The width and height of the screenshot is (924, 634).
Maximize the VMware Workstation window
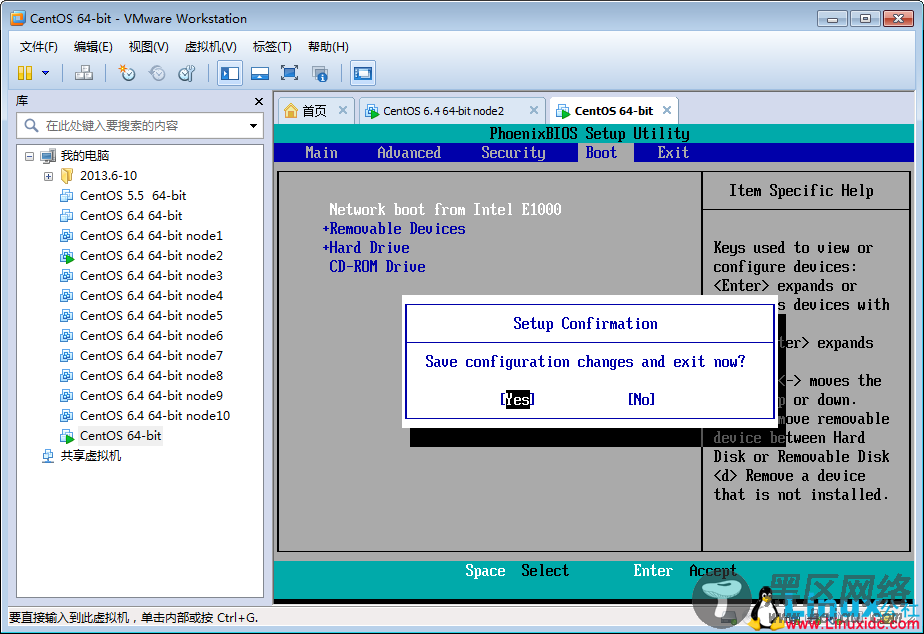point(865,18)
